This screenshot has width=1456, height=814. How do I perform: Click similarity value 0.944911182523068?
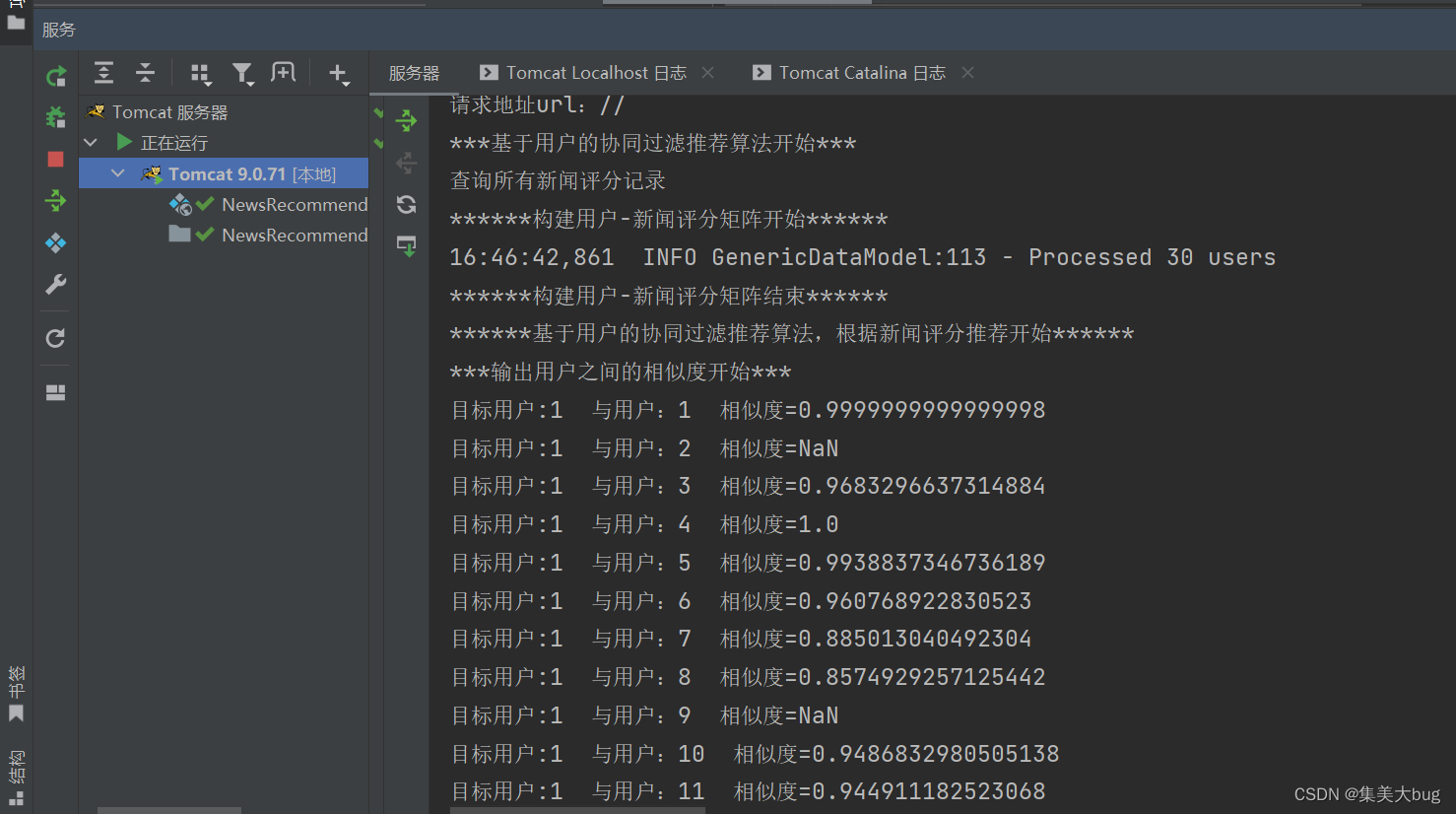tap(929, 791)
